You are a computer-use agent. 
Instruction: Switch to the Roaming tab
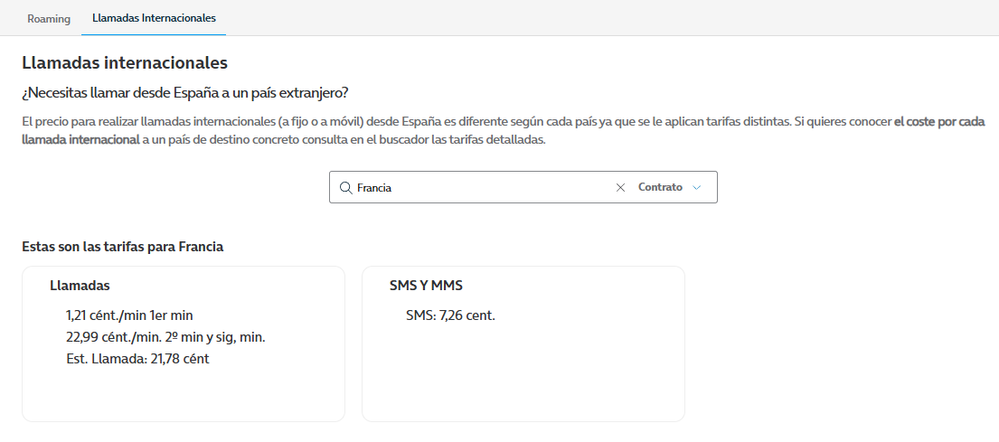tap(48, 18)
